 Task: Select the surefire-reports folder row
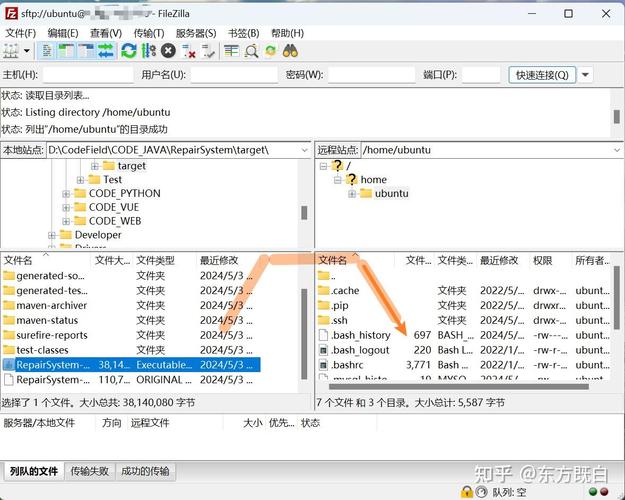[x=130, y=335]
